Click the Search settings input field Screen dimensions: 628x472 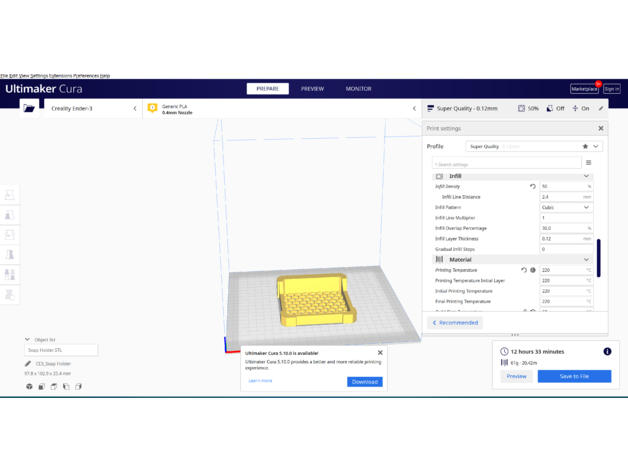[506, 163]
